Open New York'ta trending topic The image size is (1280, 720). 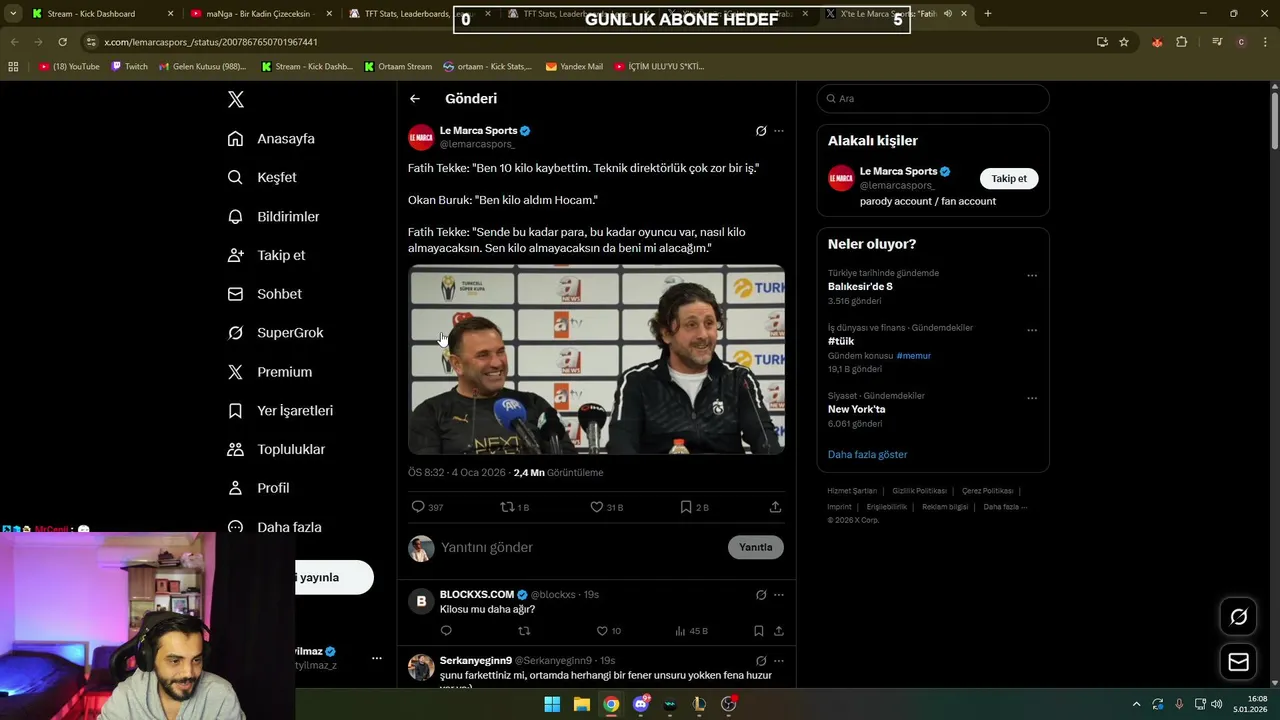[x=856, y=409]
